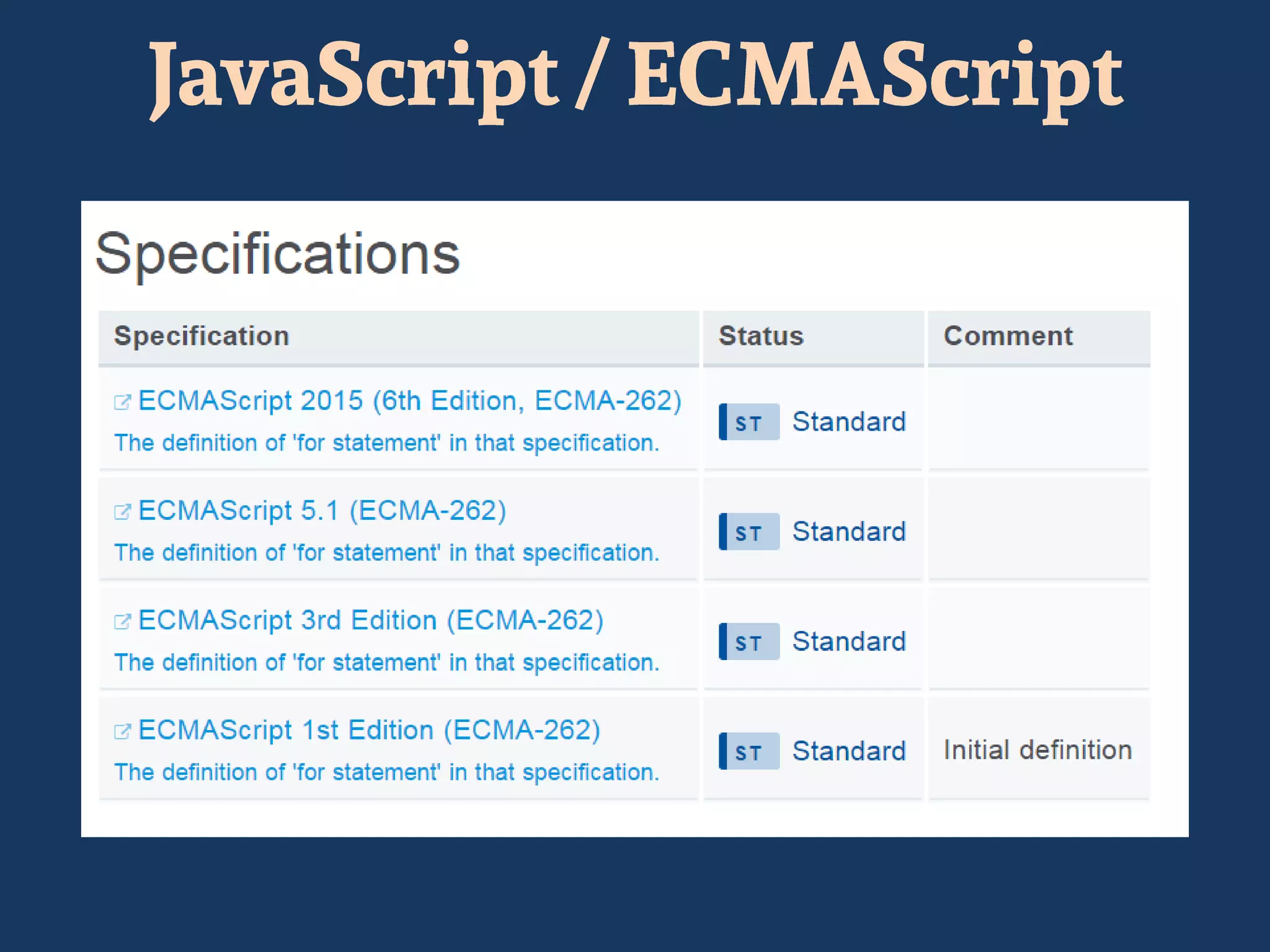The width and height of the screenshot is (1270, 952).
Task: Open the ECMAScript 2015 (6th Edition, ECMA-262) link
Action: coord(409,400)
